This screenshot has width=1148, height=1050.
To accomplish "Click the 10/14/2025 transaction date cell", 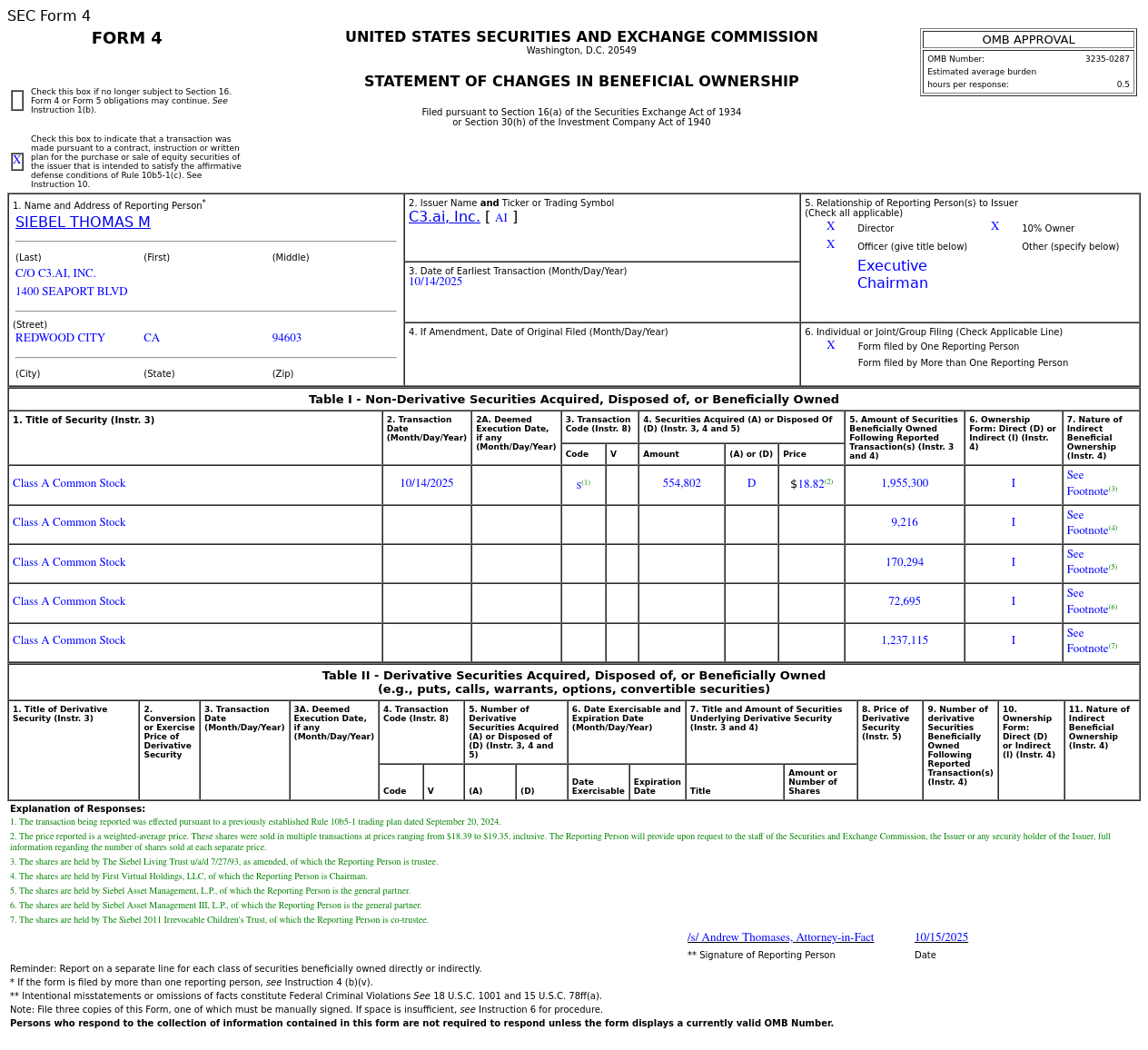I will click(426, 483).
